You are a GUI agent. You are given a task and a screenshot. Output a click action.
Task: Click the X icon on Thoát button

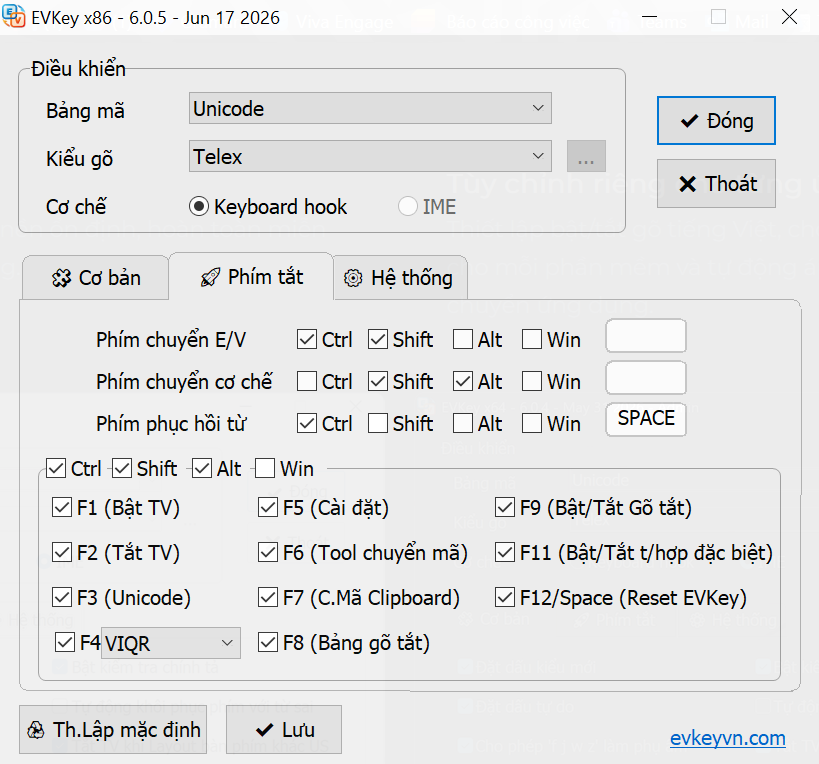tap(687, 184)
